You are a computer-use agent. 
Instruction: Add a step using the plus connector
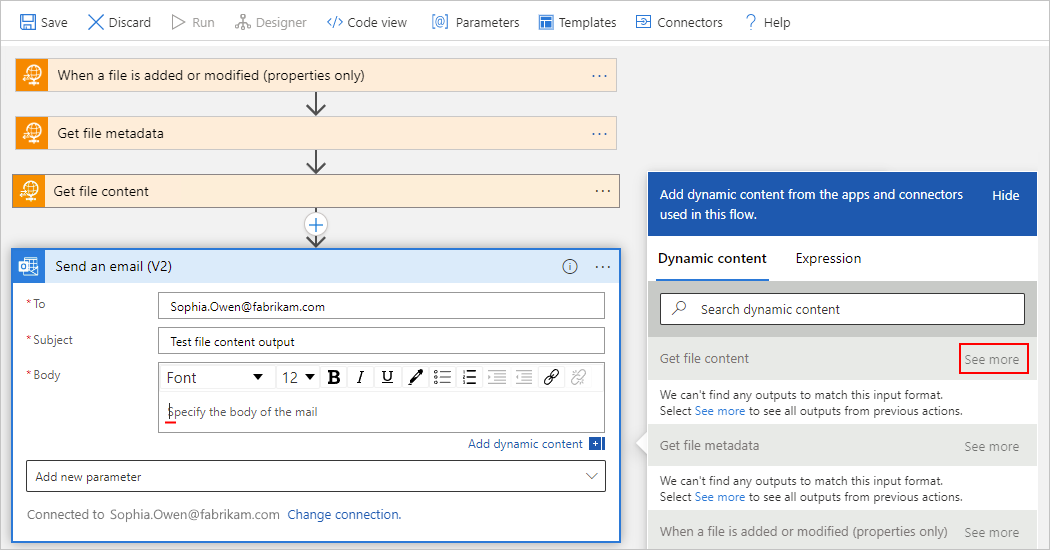pos(316,224)
